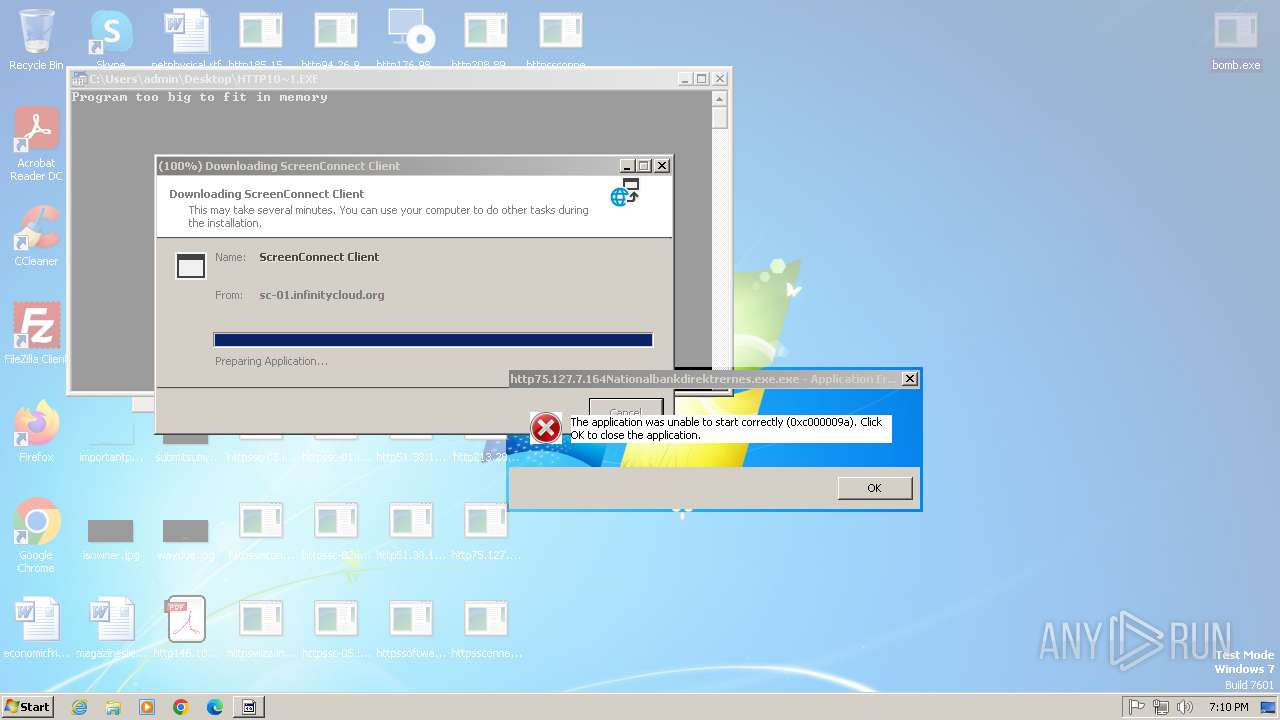Select the http75.127... desktop file
Image resolution: width=1280 pixels, height=720 pixels.
pos(486,530)
